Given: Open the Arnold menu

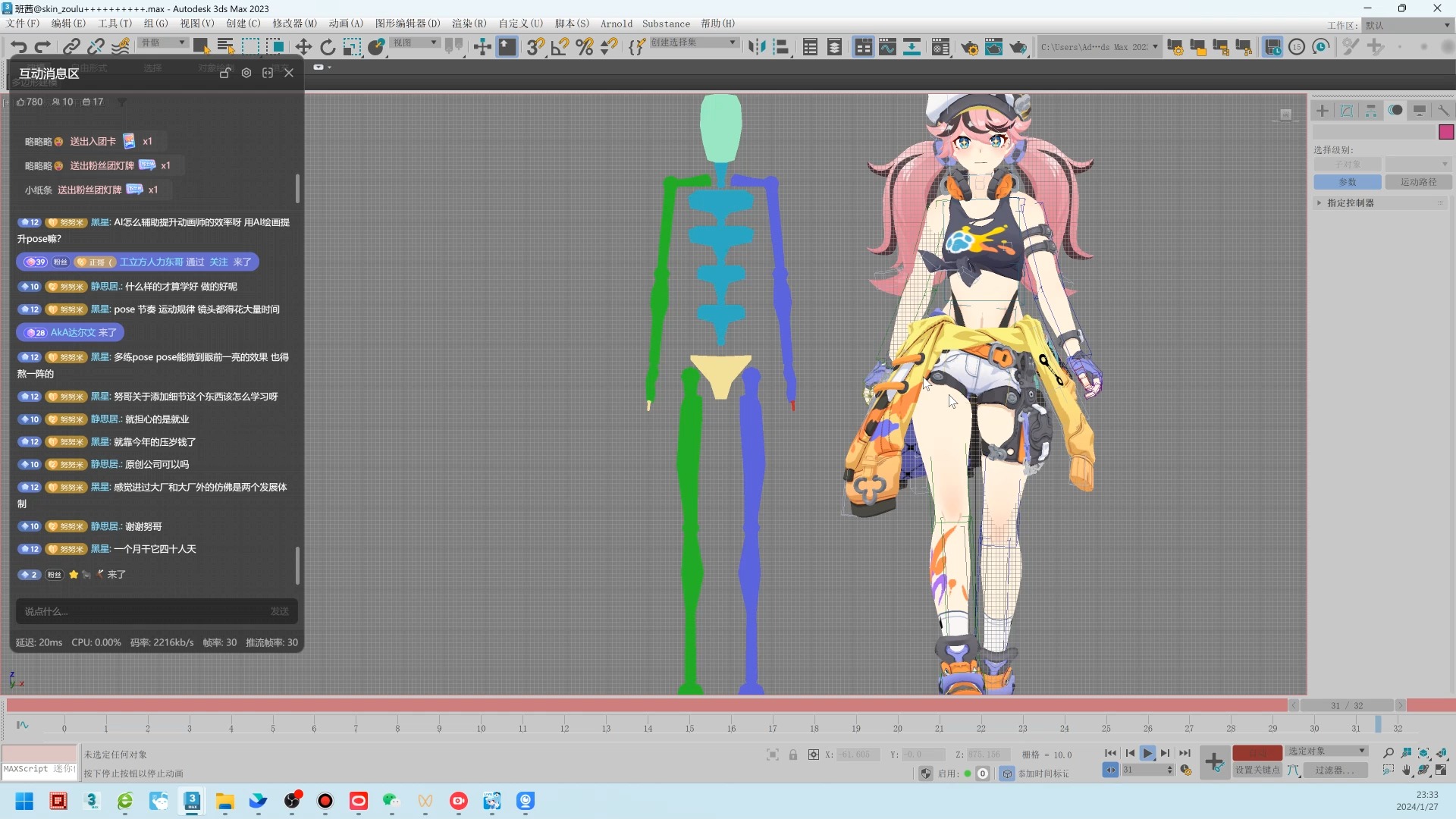Looking at the screenshot, I should point(617,24).
